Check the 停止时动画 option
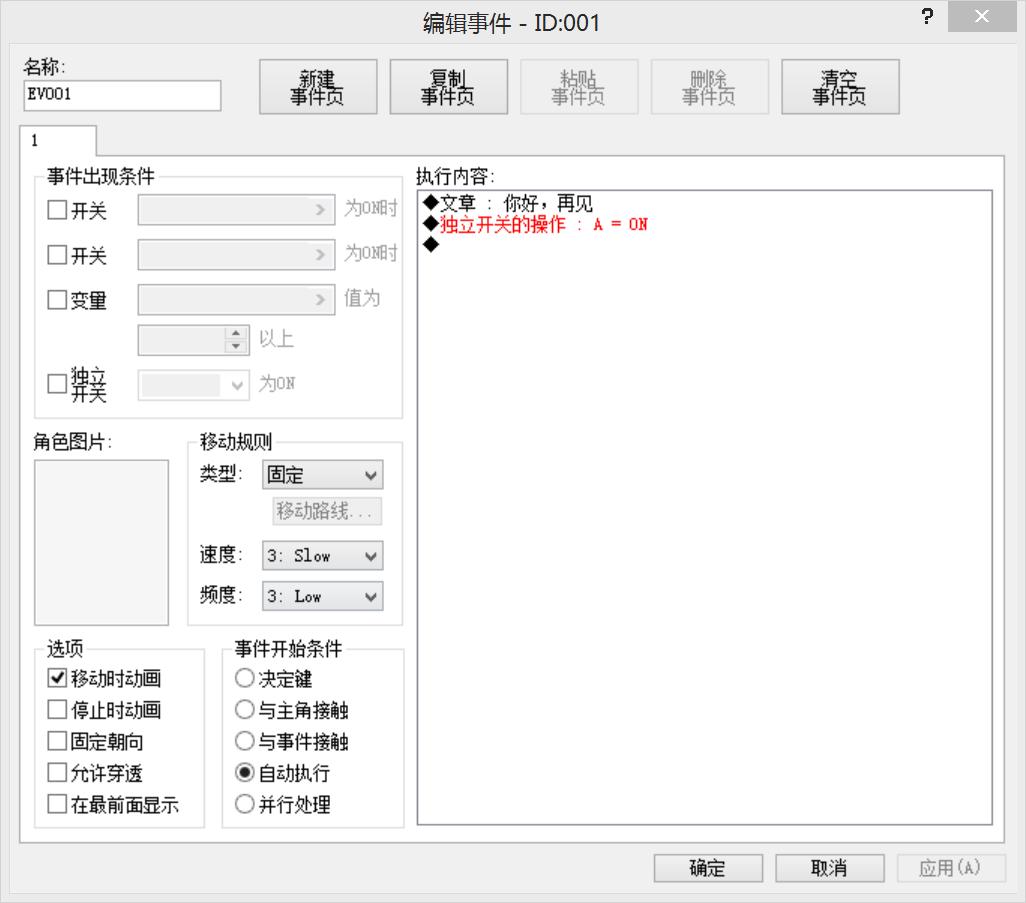Viewport: 1026px width, 903px height. coord(57,709)
